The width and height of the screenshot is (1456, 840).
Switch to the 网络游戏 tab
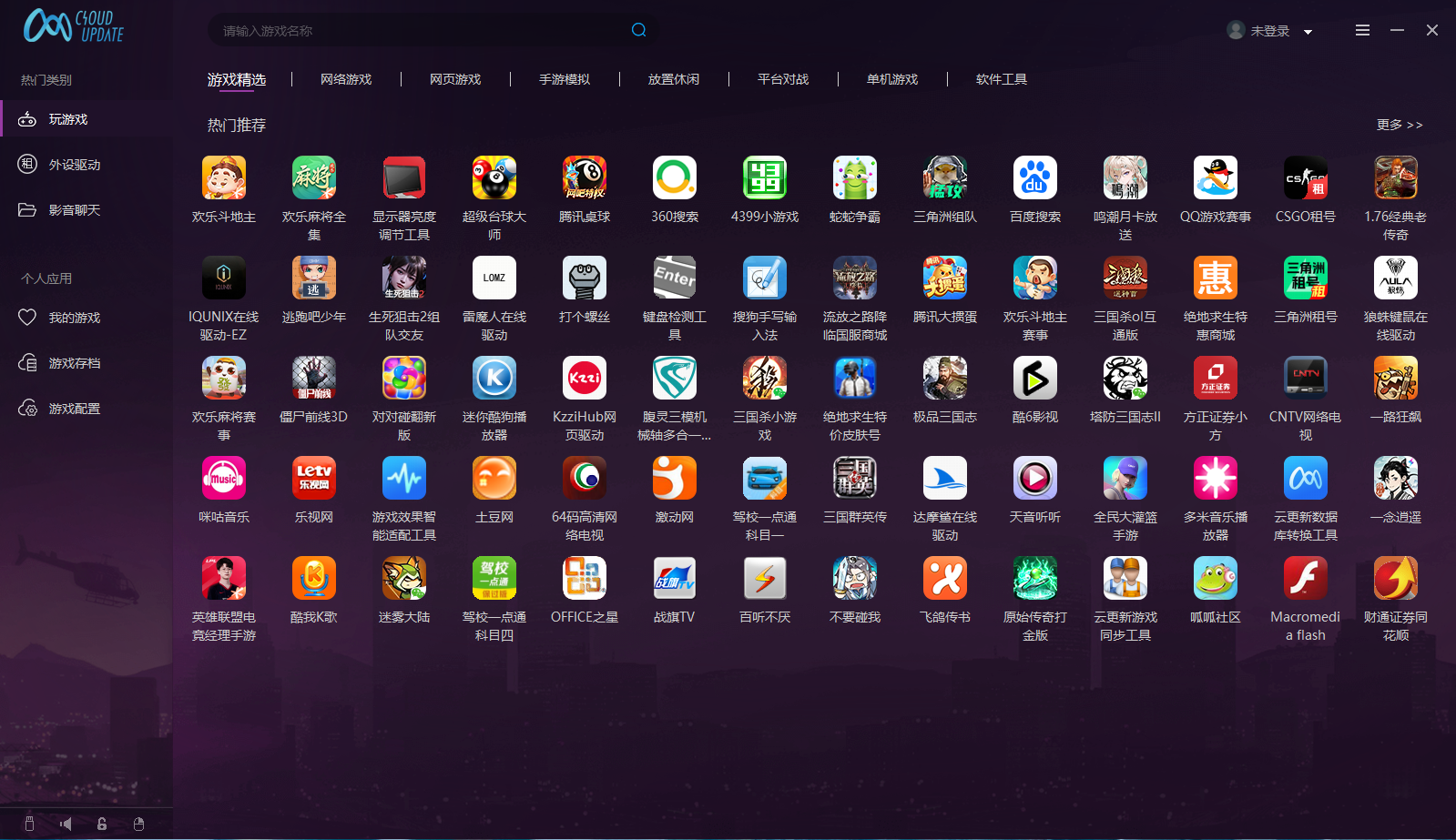tap(346, 79)
